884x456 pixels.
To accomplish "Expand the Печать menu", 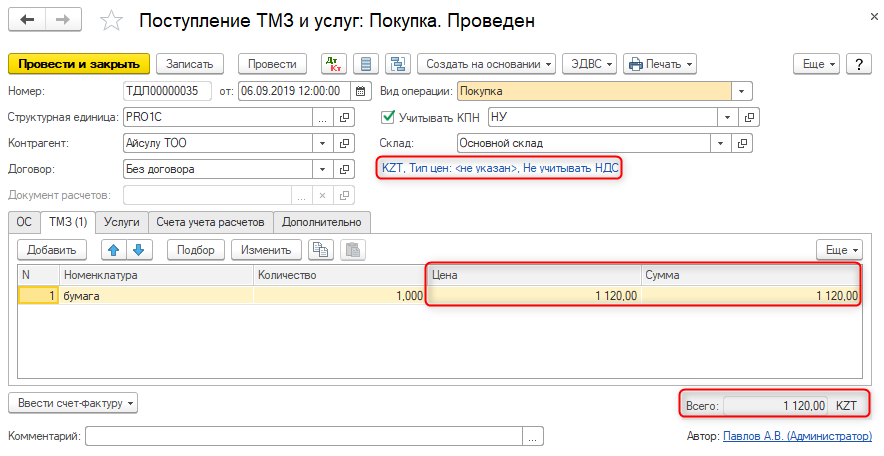I will point(659,64).
